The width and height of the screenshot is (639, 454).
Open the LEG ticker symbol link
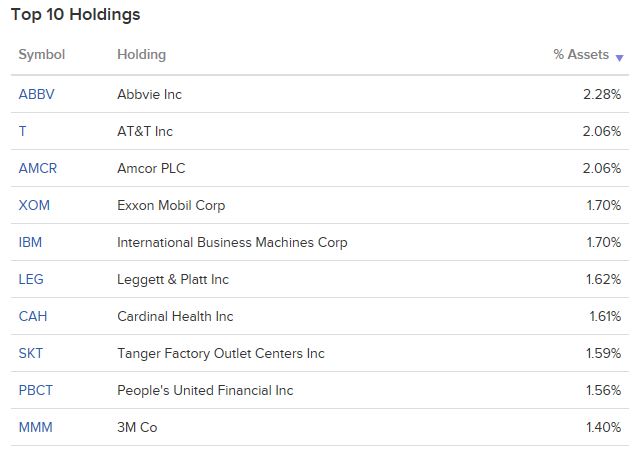[31, 279]
